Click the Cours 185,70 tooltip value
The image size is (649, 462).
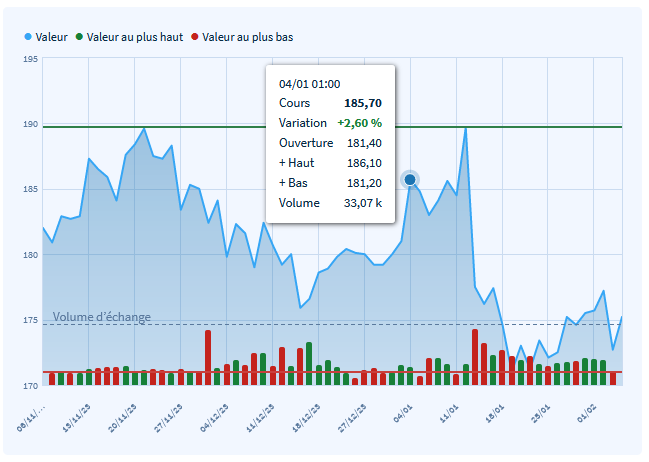tap(363, 103)
